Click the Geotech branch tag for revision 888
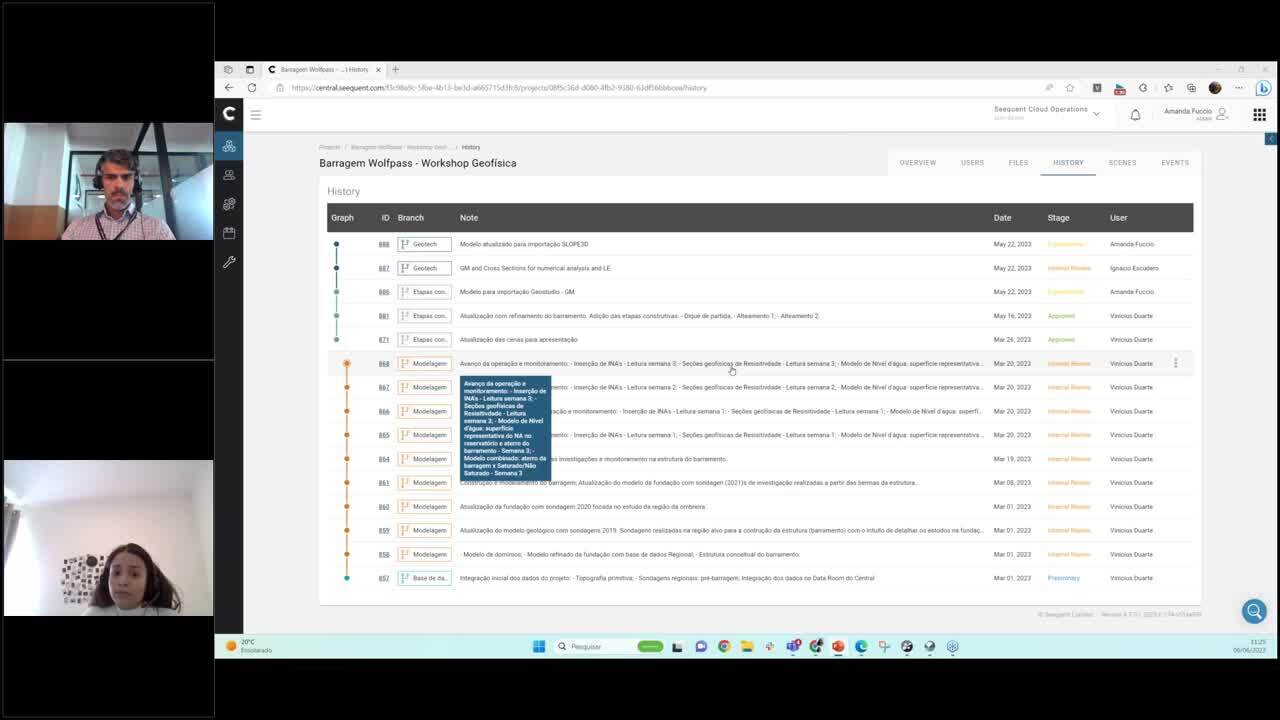This screenshot has height=720, width=1280. [x=424, y=244]
